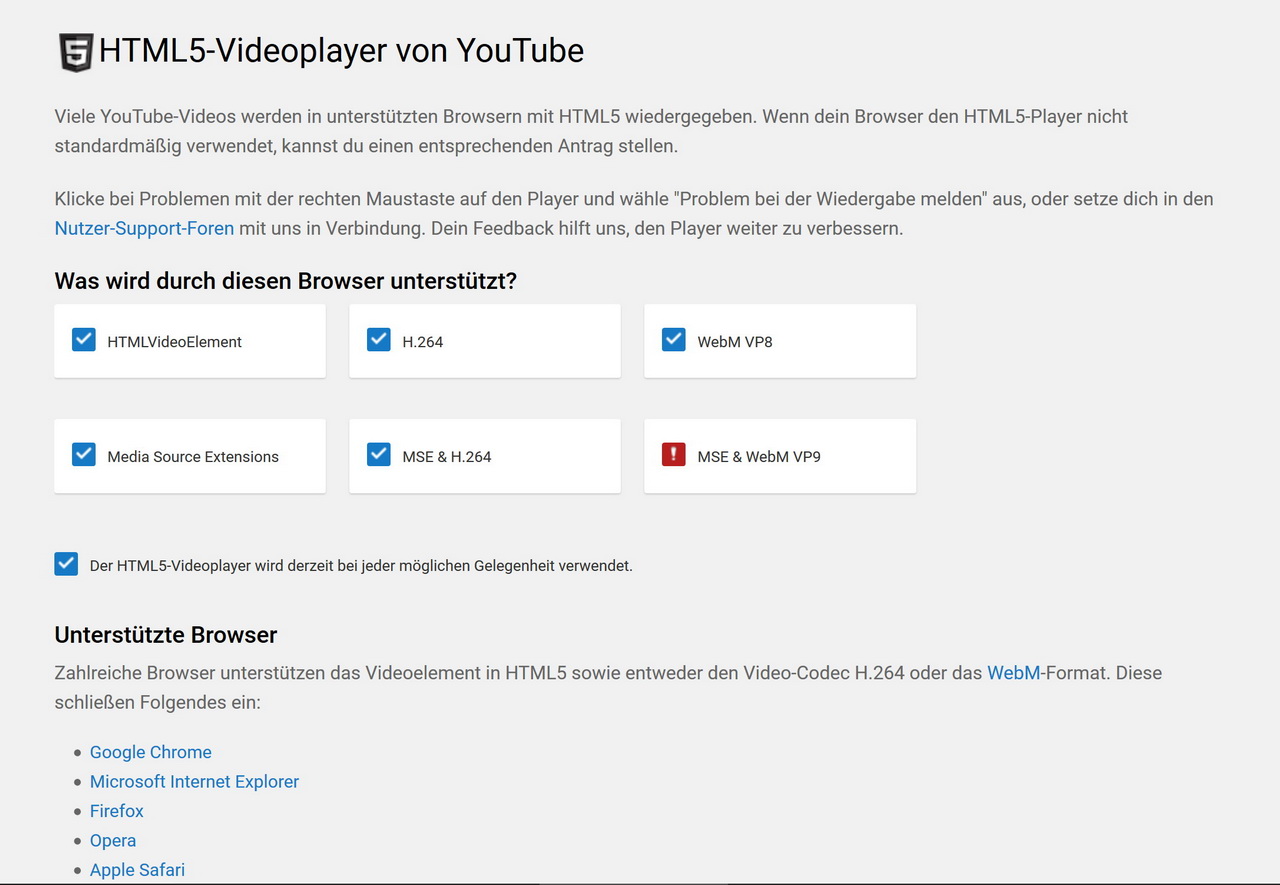The width and height of the screenshot is (1280, 885).
Task: Click the paragraph starting Zahlreiche Browser unterstützen
Action: coord(608,687)
